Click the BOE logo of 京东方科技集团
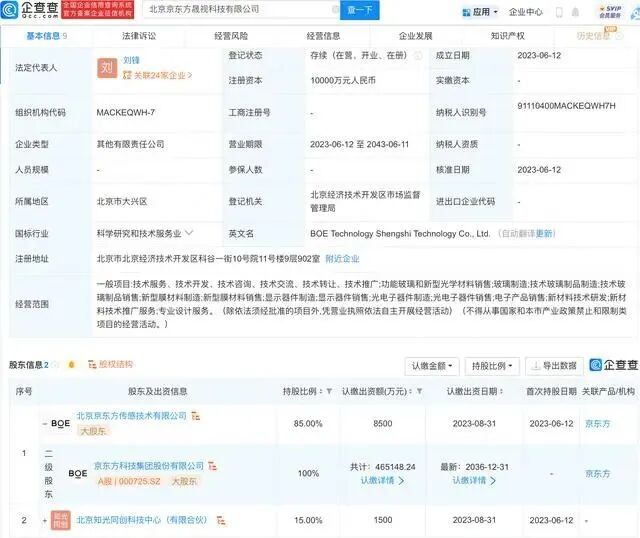Image resolution: width=640 pixels, height=538 pixels. pos(78,474)
